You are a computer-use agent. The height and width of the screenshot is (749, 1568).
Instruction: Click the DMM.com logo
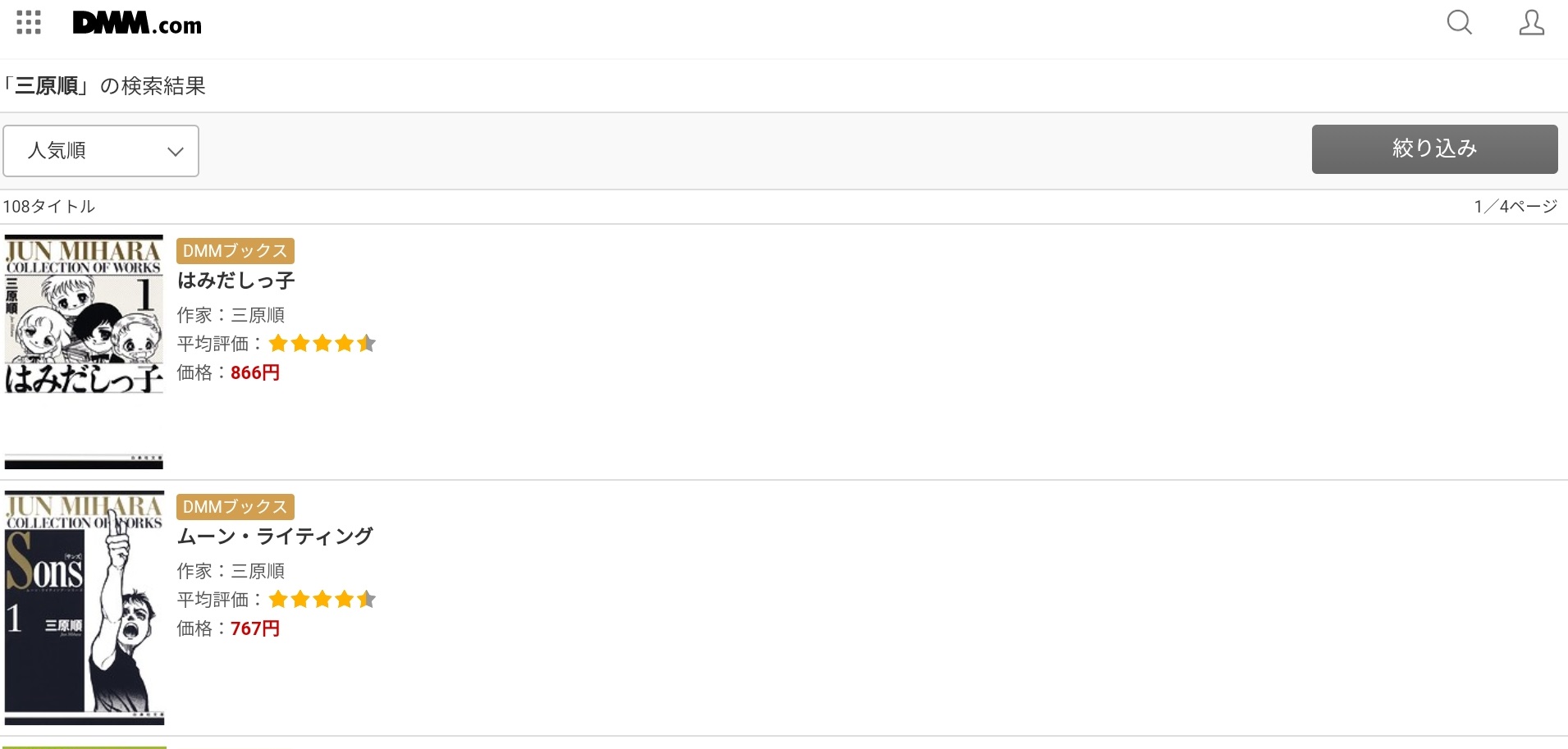[137, 22]
